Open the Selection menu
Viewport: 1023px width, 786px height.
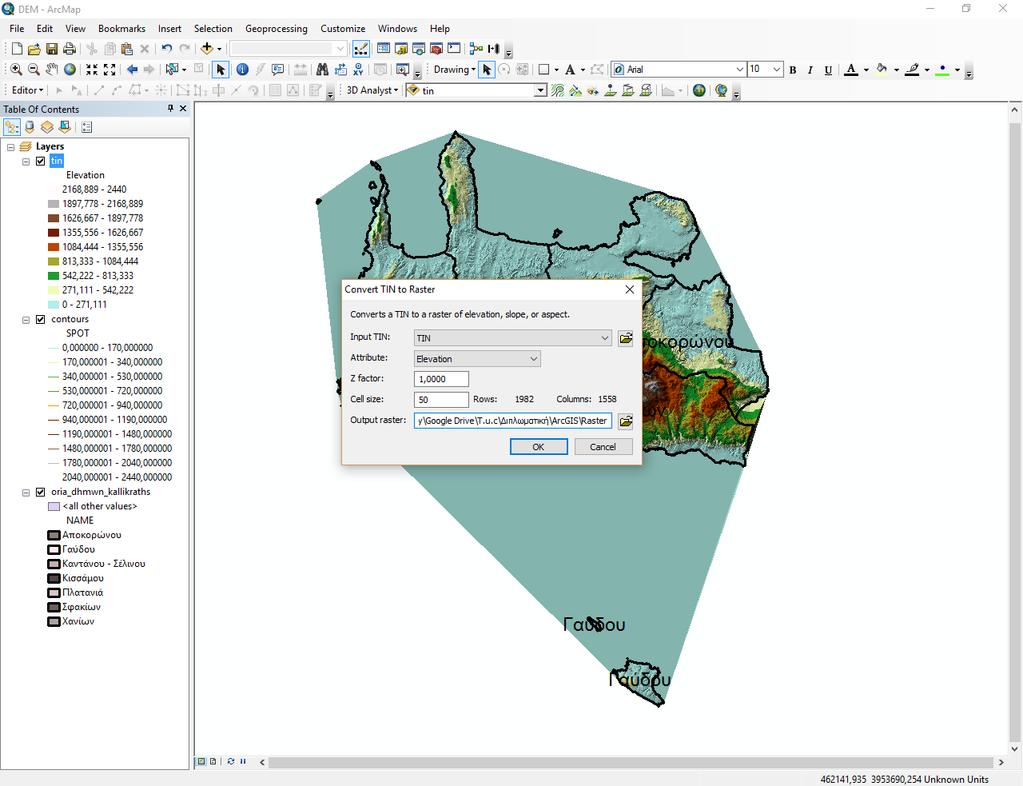(213, 29)
